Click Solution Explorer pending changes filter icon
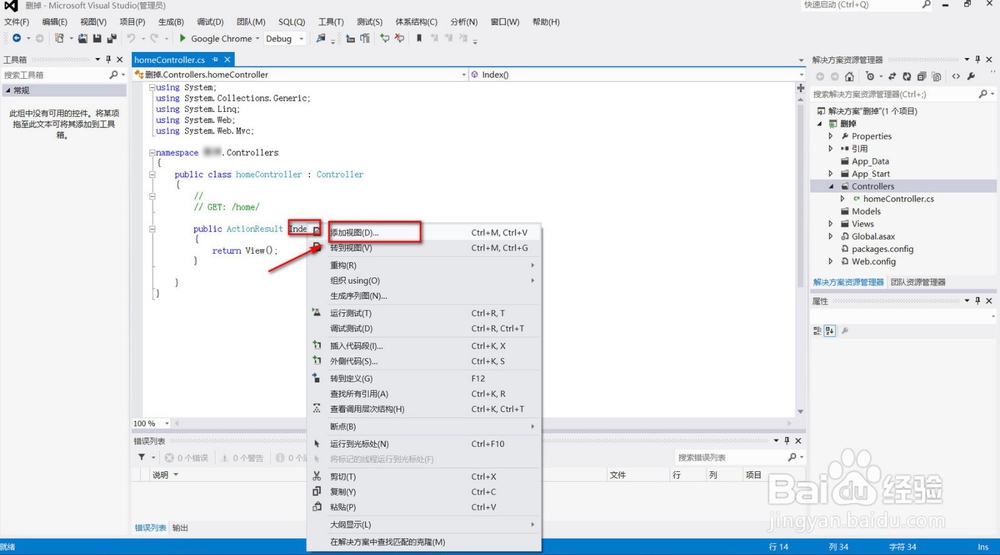The width and height of the screenshot is (1000, 555). (x=870, y=76)
